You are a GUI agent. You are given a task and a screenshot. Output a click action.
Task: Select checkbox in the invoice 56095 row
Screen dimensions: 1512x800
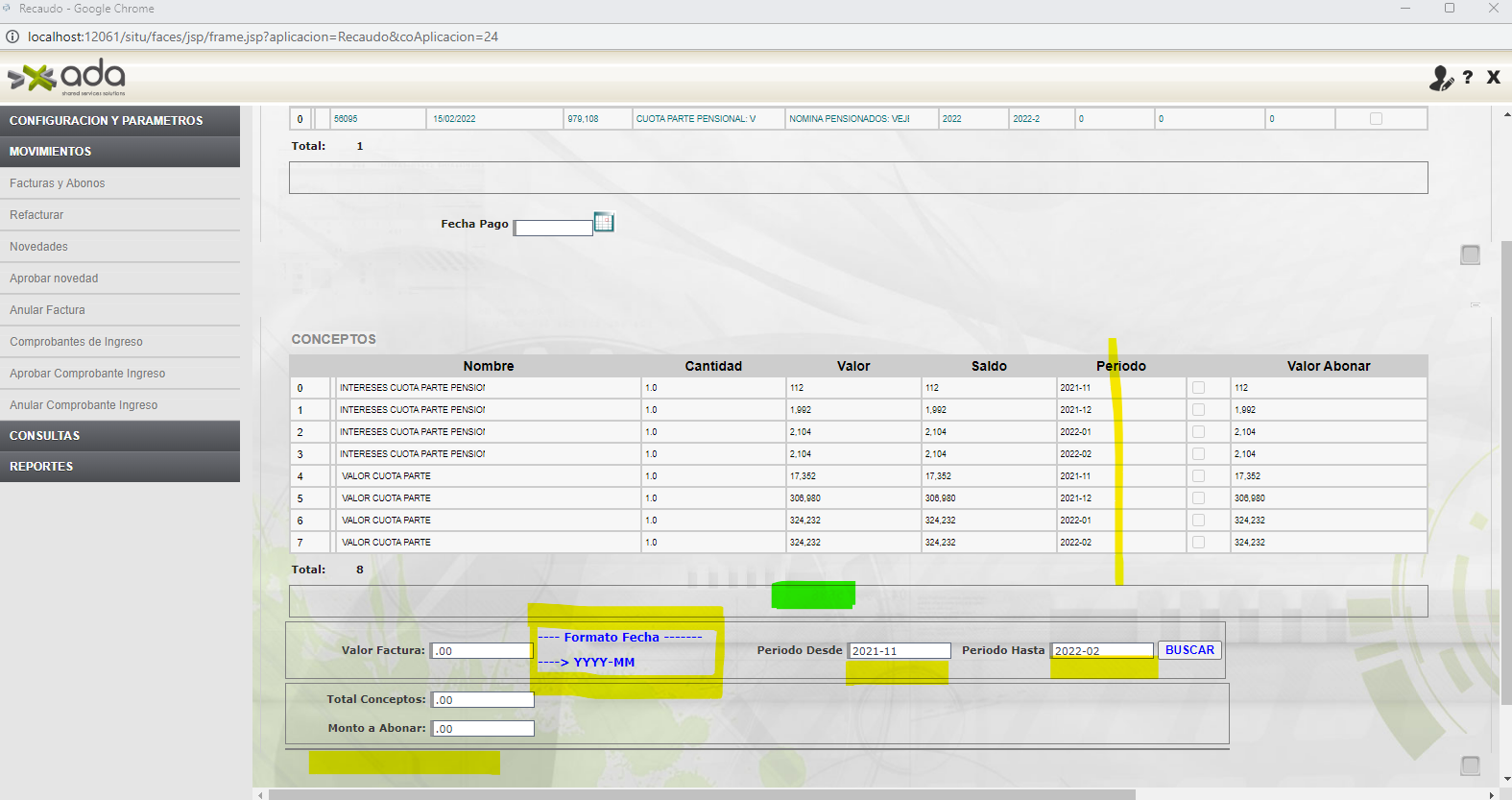point(1376,119)
